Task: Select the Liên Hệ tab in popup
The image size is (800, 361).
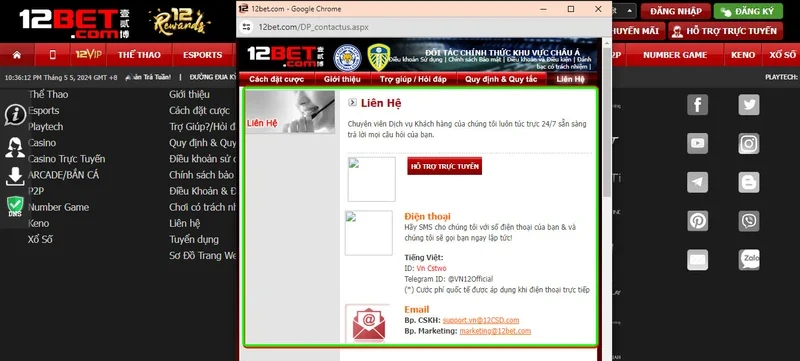Action: [570, 79]
